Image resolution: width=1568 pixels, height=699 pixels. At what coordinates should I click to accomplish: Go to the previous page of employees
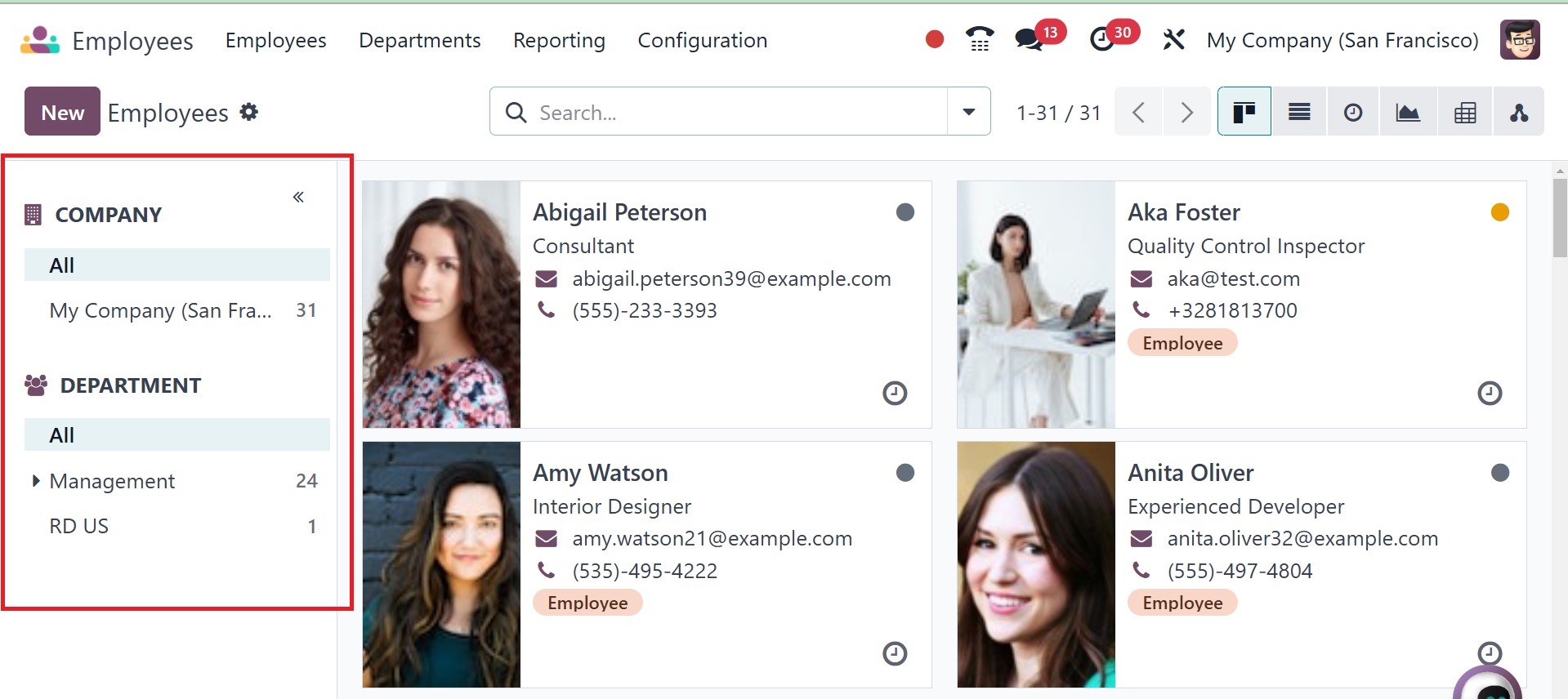(x=1138, y=112)
